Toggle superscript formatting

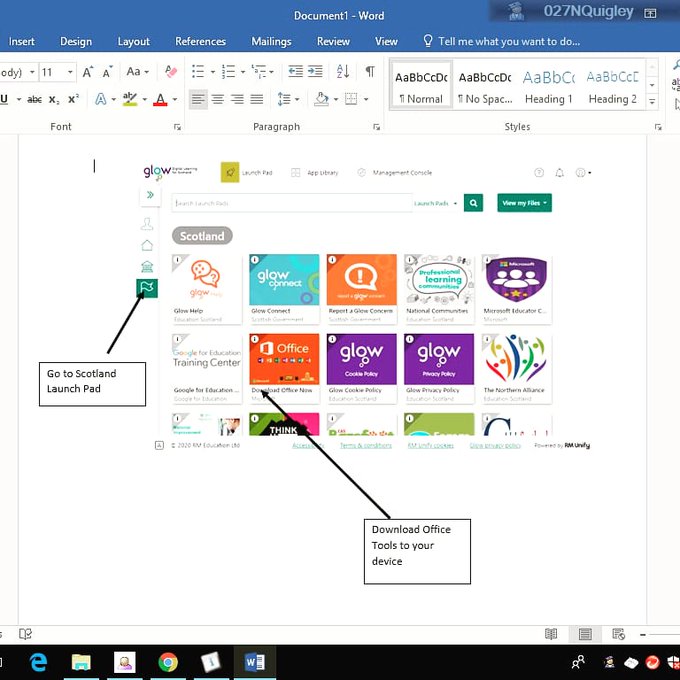pyautogui.click(x=73, y=99)
